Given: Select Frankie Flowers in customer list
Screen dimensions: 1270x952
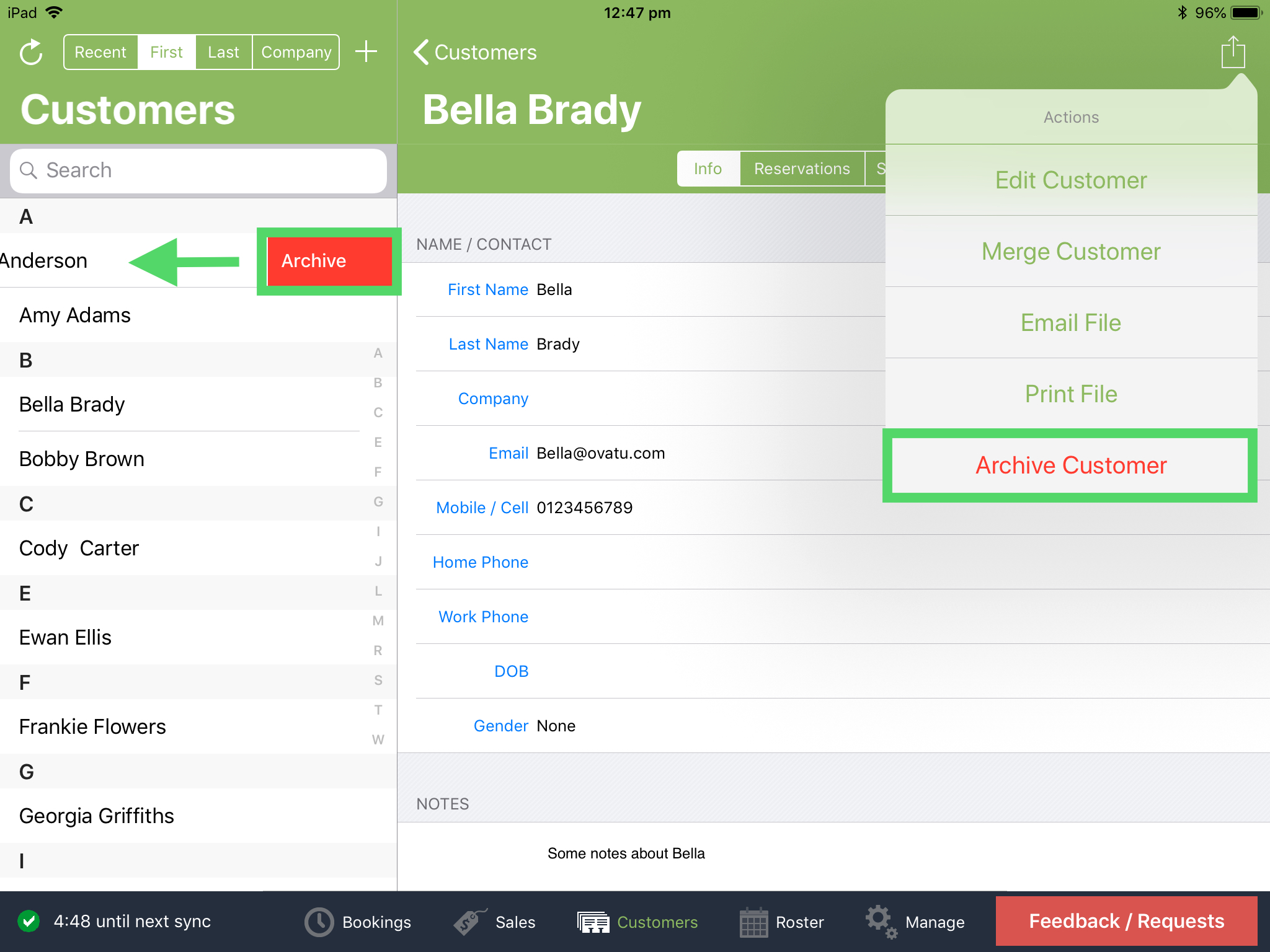Looking at the screenshot, I should pyautogui.click(x=198, y=726).
